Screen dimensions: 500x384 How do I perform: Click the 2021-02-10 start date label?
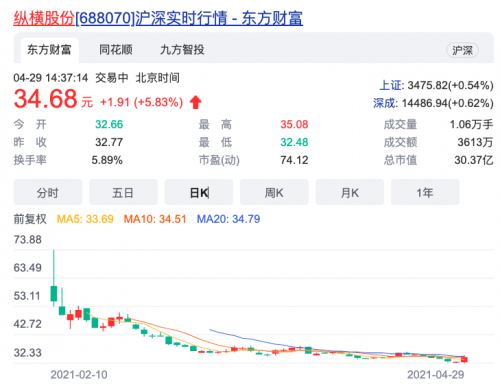79,375
